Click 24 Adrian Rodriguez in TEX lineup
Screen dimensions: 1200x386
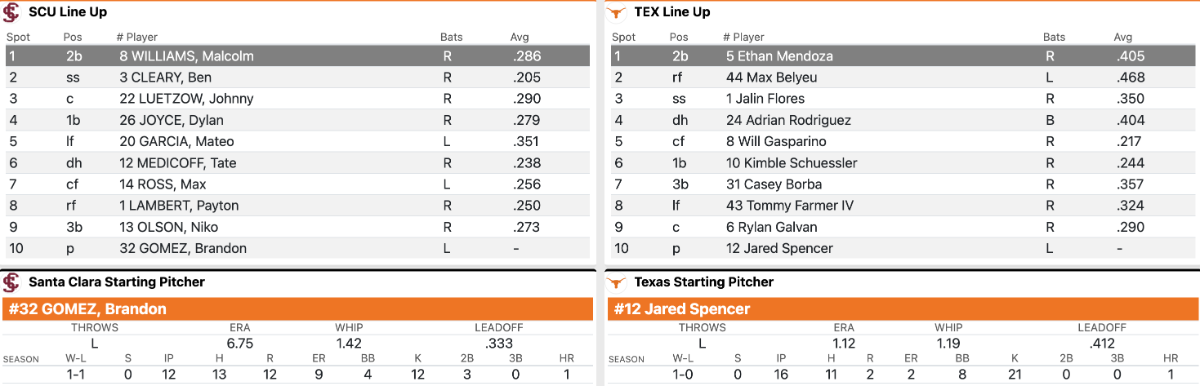(x=789, y=120)
